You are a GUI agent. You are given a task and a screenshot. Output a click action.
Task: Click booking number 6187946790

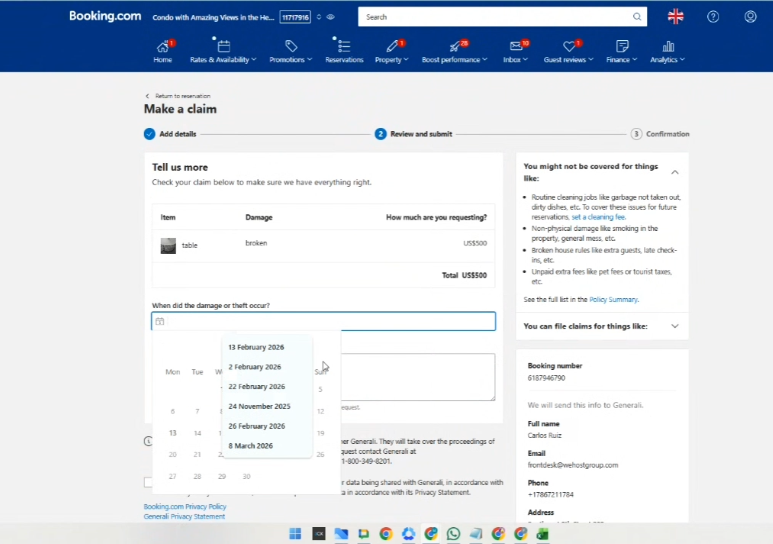click(546, 378)
